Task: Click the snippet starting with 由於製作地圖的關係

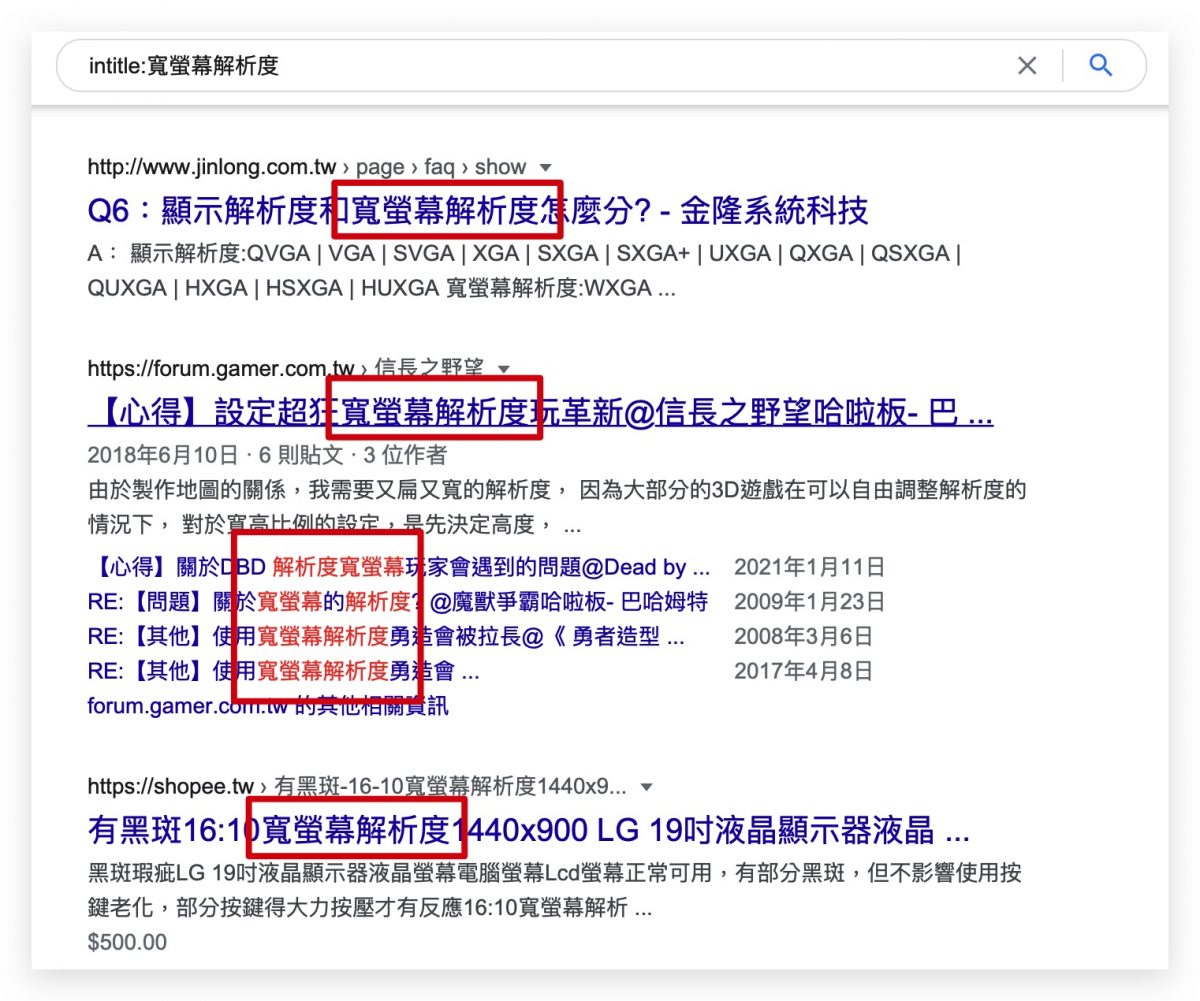Action: coord(557,507)
